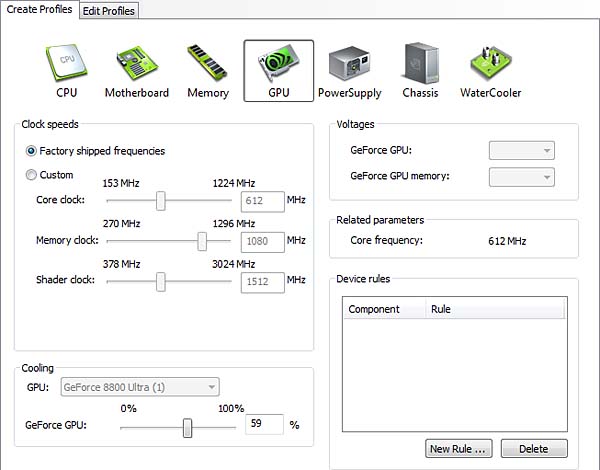This screenshot has width=600, height=470.
Task: Click the 378 MHz shader clock minimum label
Action: click(x=121, y=264)
